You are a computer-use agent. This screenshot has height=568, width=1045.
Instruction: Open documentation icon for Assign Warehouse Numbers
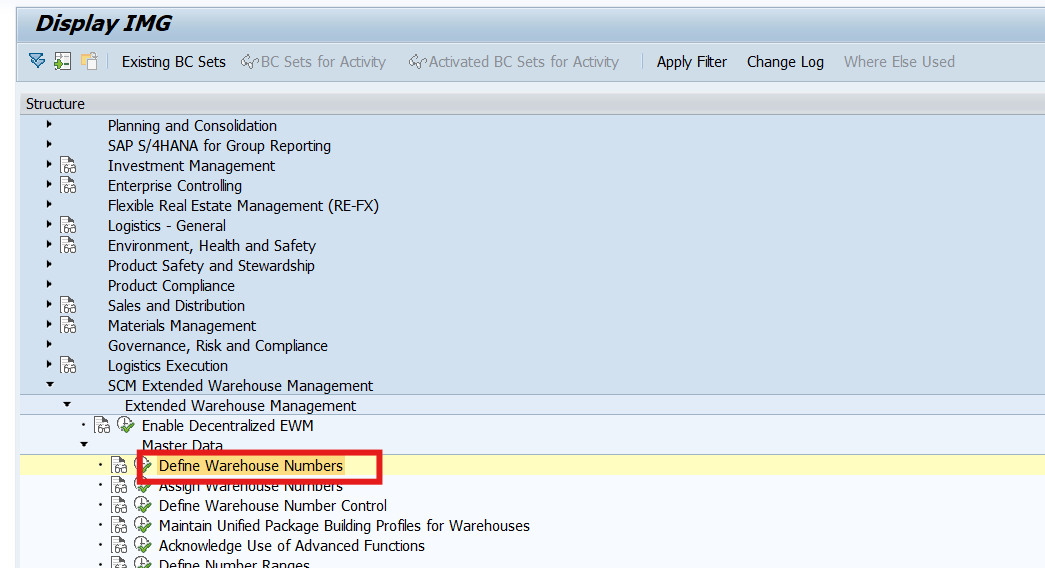119,485
